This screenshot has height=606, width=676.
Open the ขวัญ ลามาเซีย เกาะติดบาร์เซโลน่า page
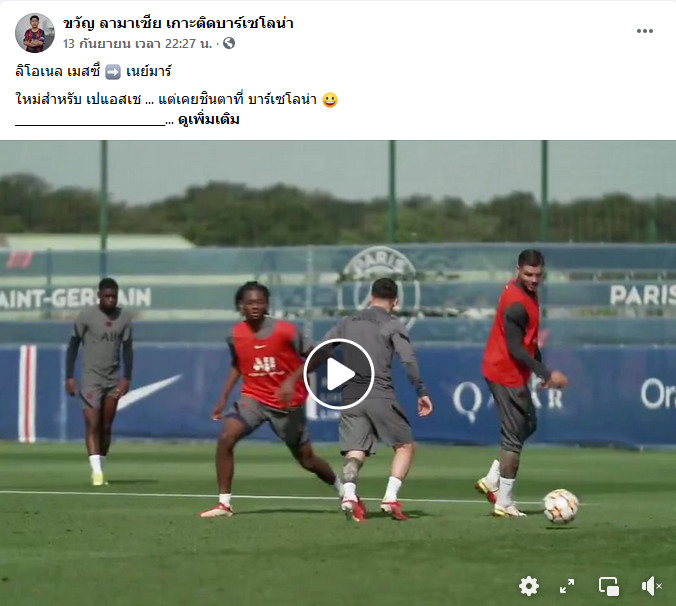click(178, 23)
